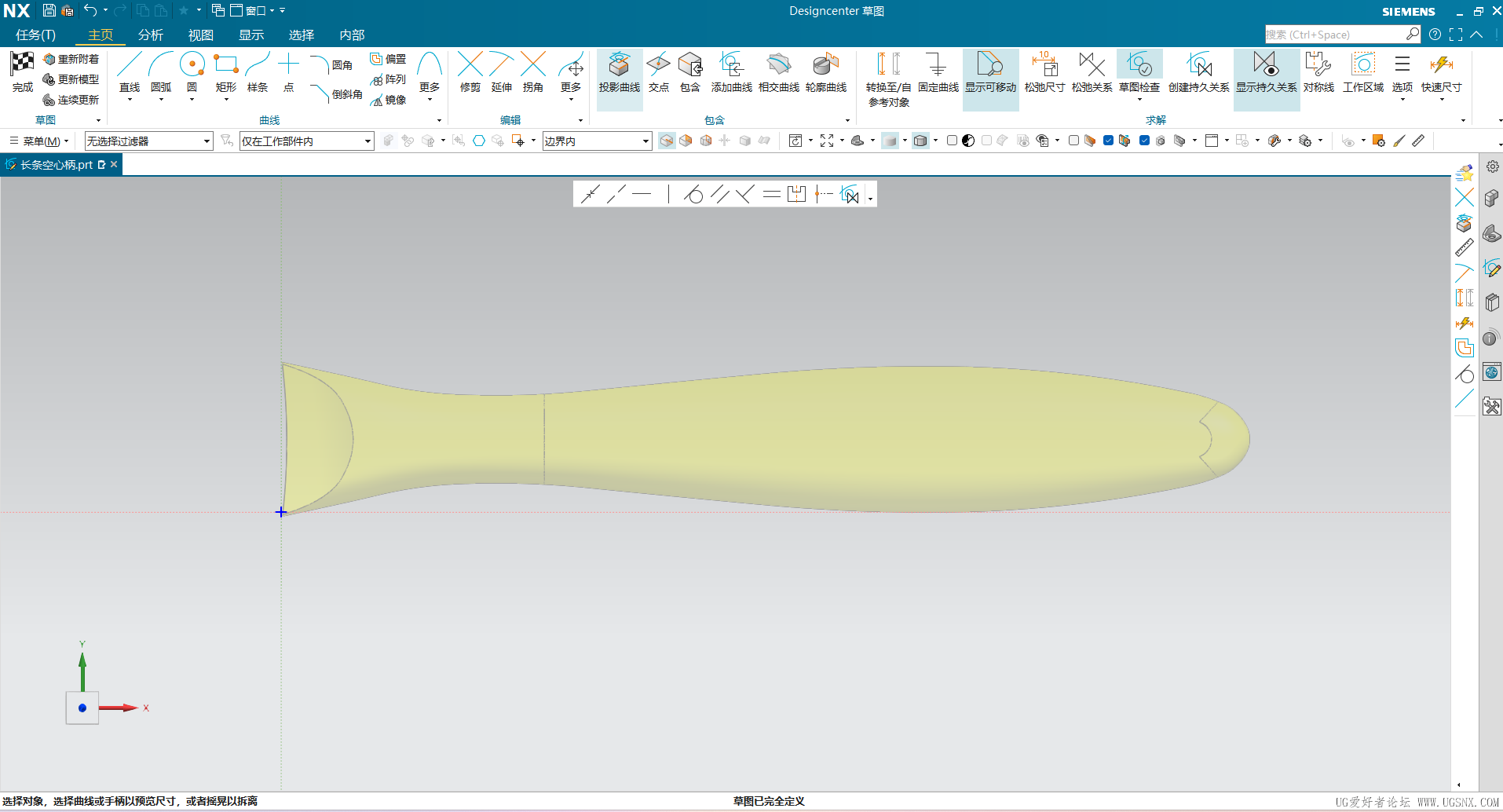Select the Spline (样条) tool

[258, 71]
